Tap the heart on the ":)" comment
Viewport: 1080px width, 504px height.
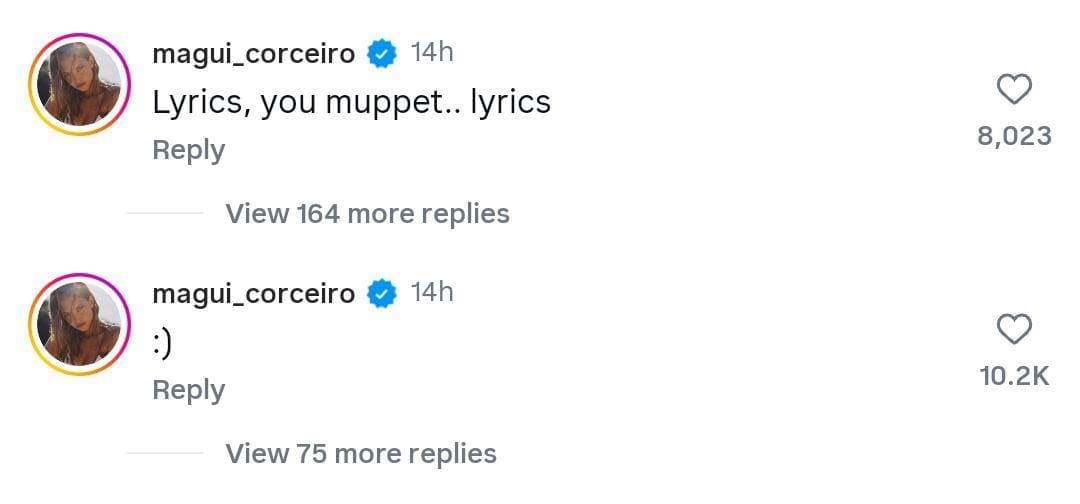[x=1014, y=330]
